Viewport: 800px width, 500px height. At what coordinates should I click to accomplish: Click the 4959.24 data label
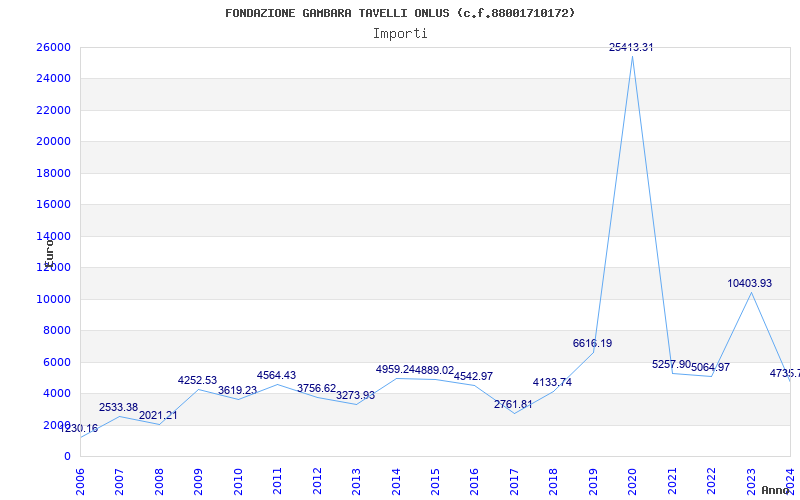coord(395,369)
